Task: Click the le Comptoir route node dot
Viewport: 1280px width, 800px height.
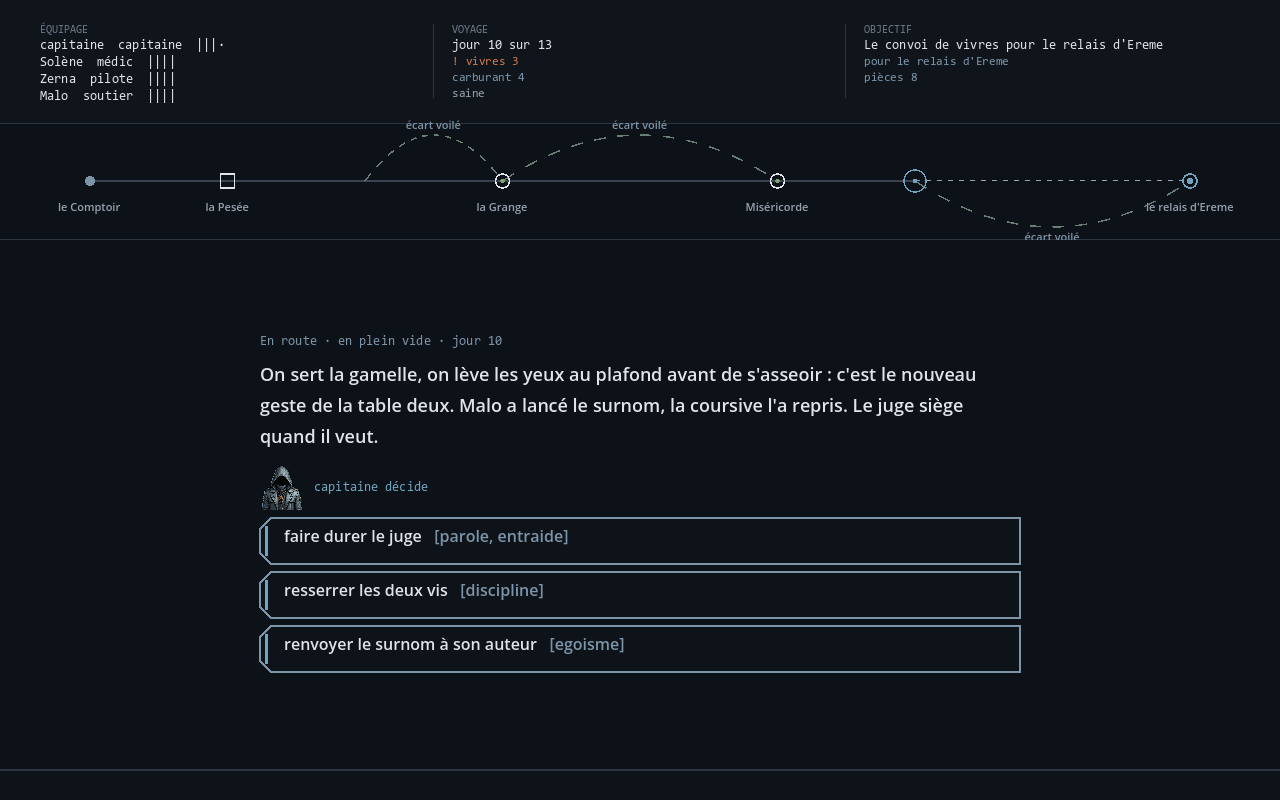Action: (90, 181)
